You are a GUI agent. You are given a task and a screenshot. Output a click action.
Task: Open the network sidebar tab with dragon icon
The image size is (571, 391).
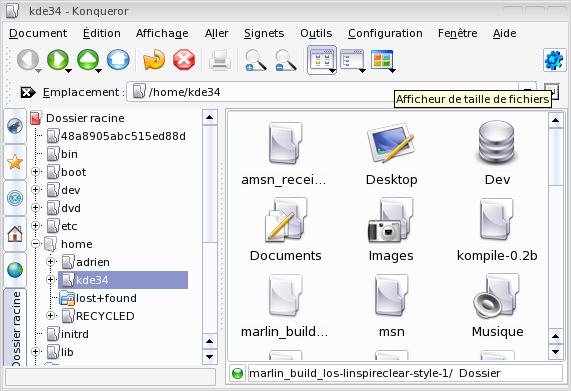[x=15, y=126]
